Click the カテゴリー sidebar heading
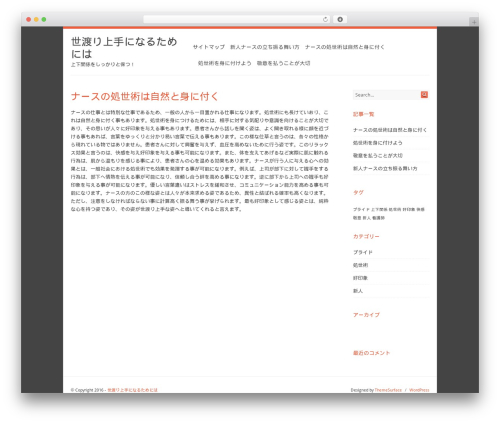This screenshot has height=423, width=500. pos(366,236)
